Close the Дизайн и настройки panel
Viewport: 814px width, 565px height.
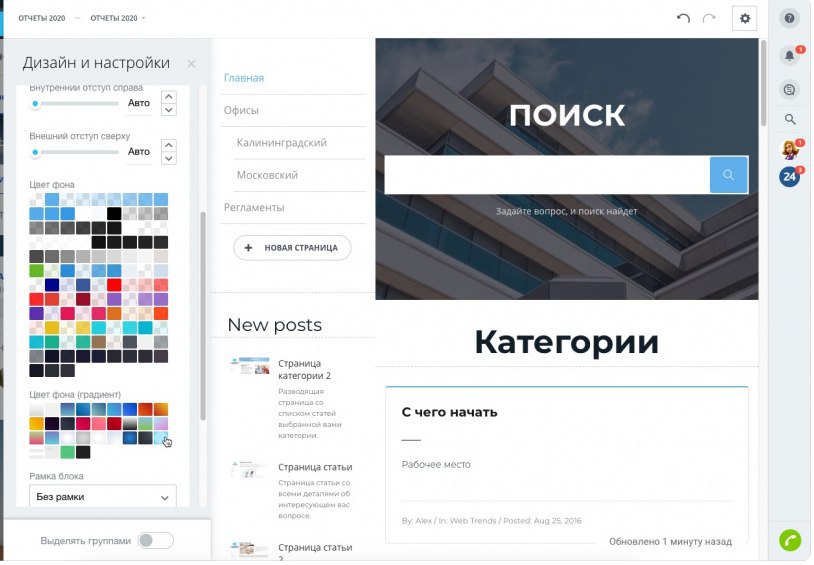[x=191, y=63]
